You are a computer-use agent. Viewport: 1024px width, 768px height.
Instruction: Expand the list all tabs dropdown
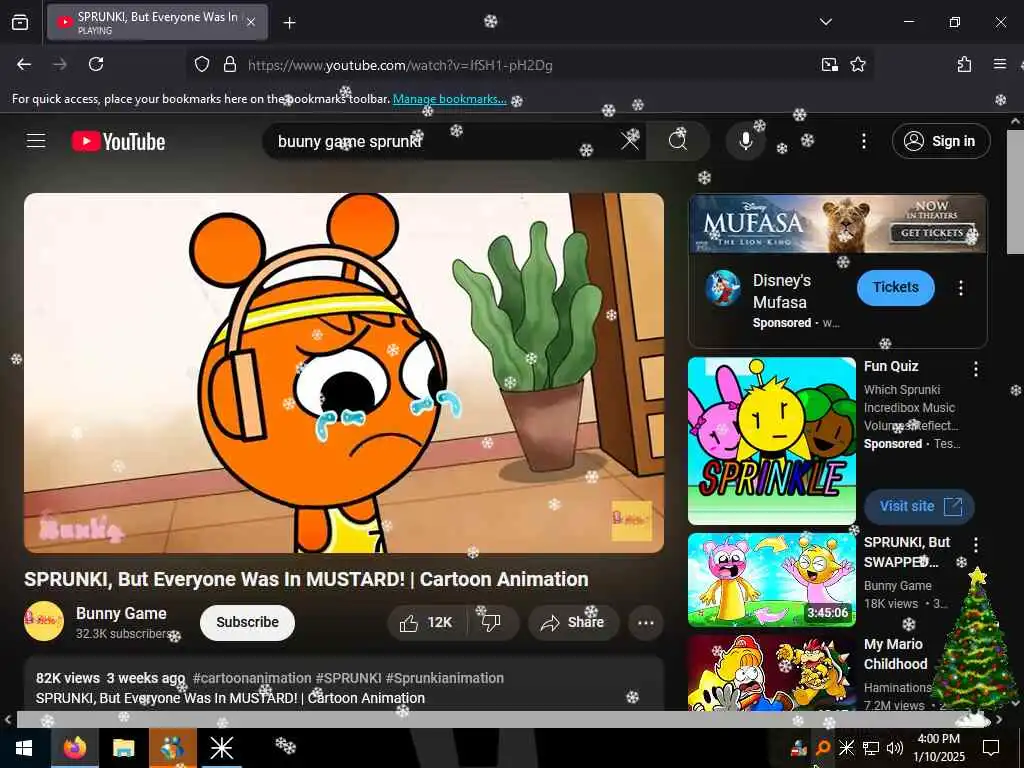[x=825, y=22]
